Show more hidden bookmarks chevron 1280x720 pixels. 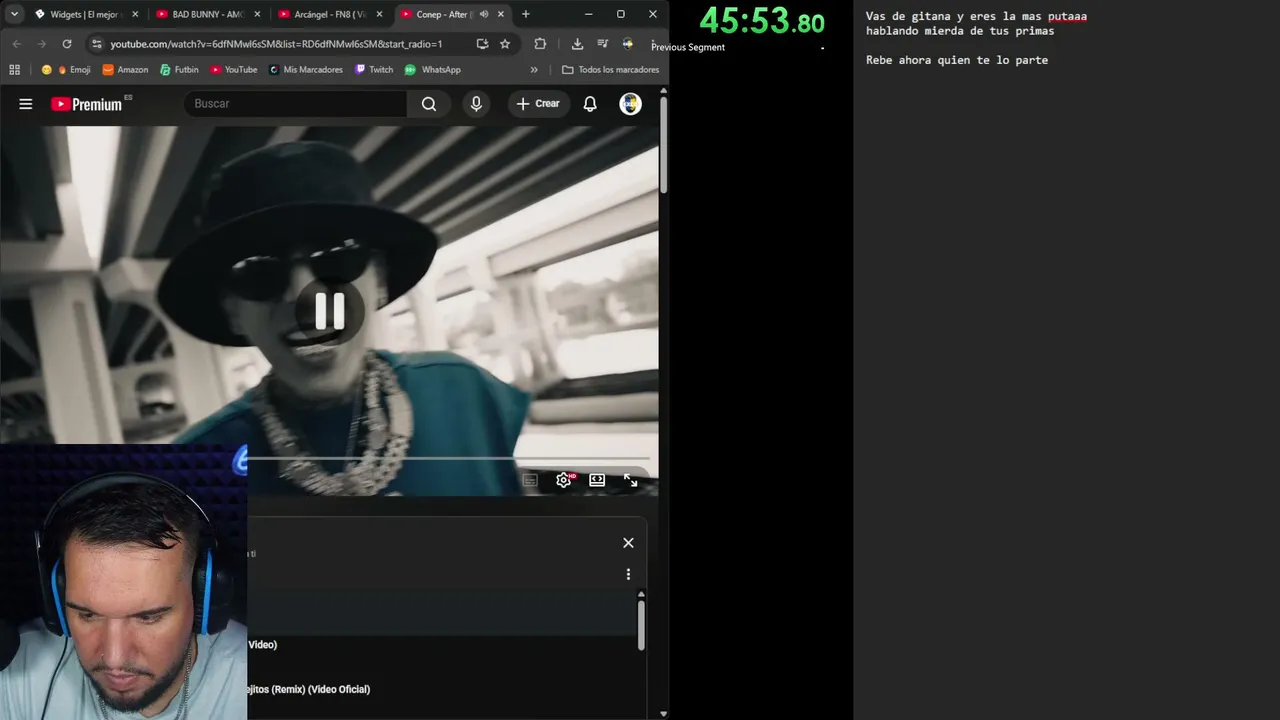534,70
